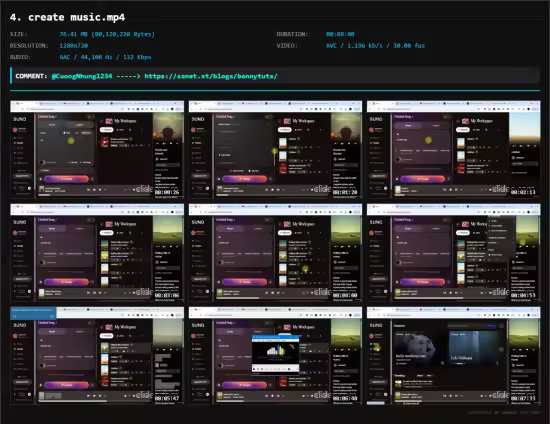Click the small icon right of Create in the 00:01:20 frame
The height and width of the screenshot is (424, 550).
(270, 179)
